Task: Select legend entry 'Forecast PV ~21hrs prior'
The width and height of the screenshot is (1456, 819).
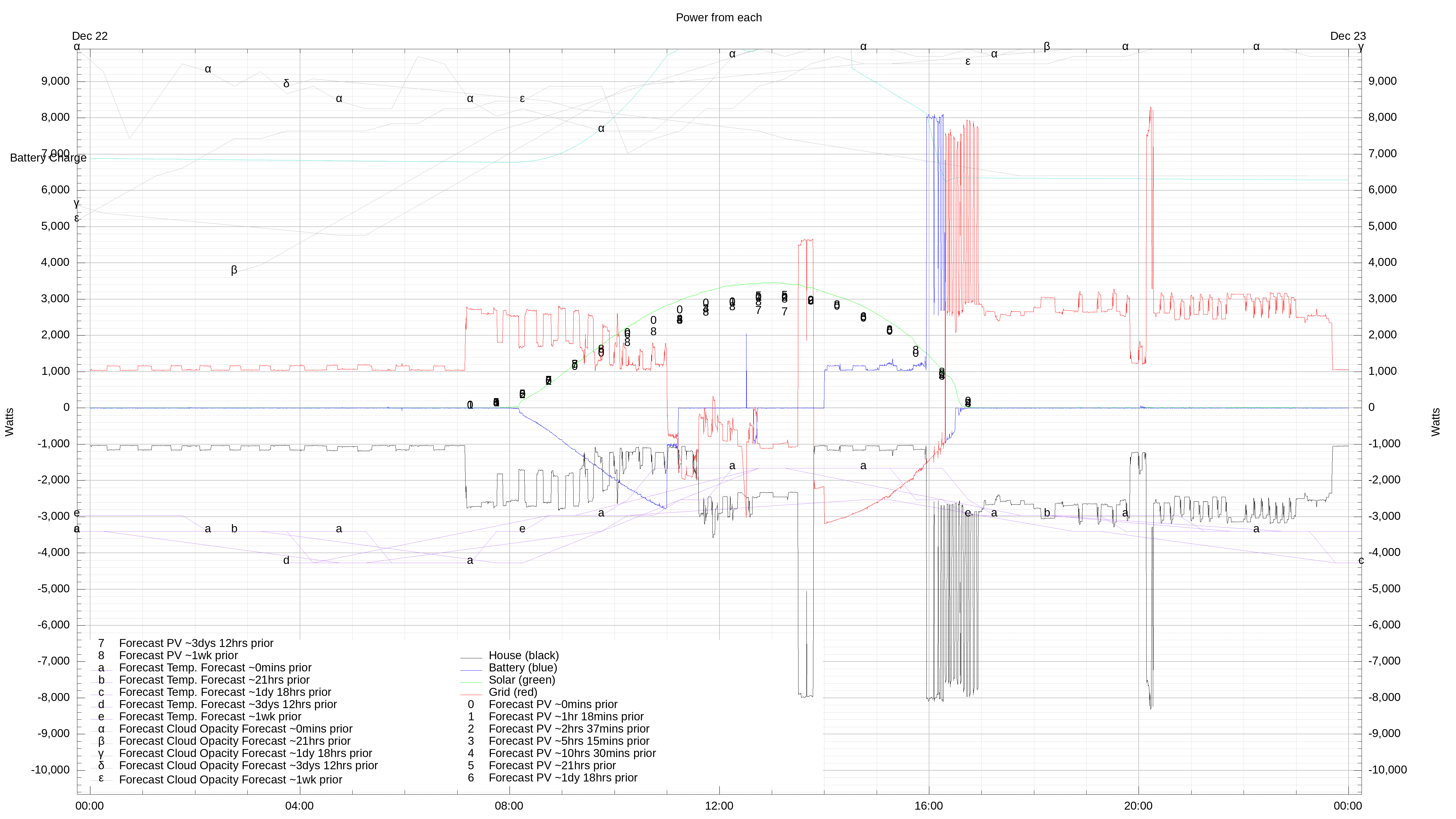Action: pos(552,765)
